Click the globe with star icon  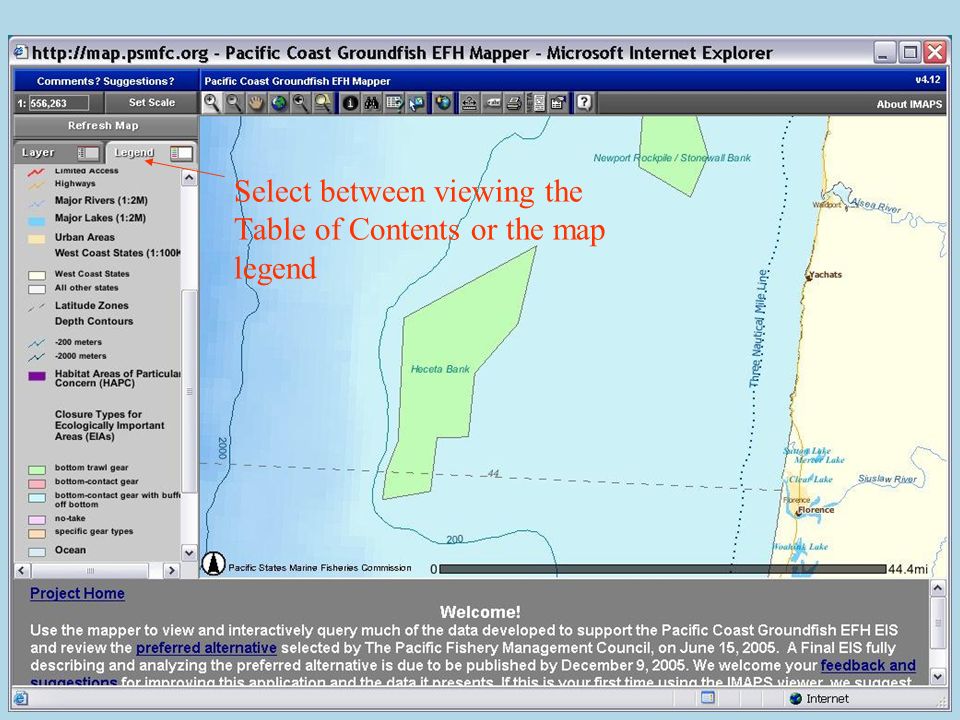(443, 103)
